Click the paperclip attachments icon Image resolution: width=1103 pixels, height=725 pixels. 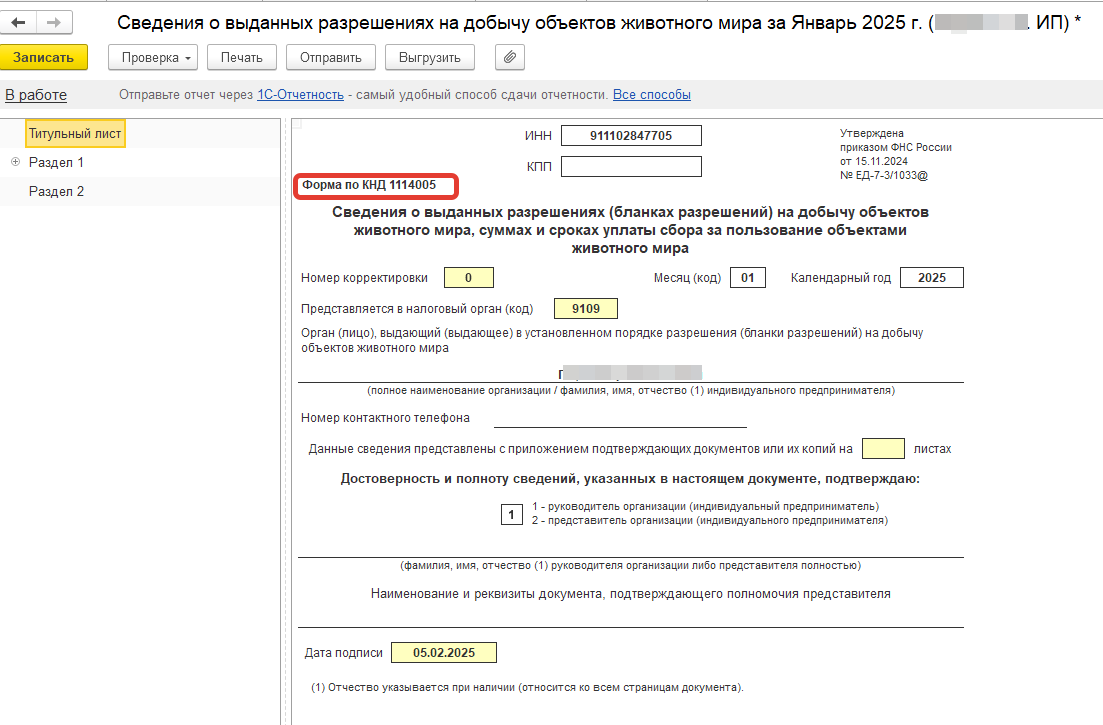510,58
